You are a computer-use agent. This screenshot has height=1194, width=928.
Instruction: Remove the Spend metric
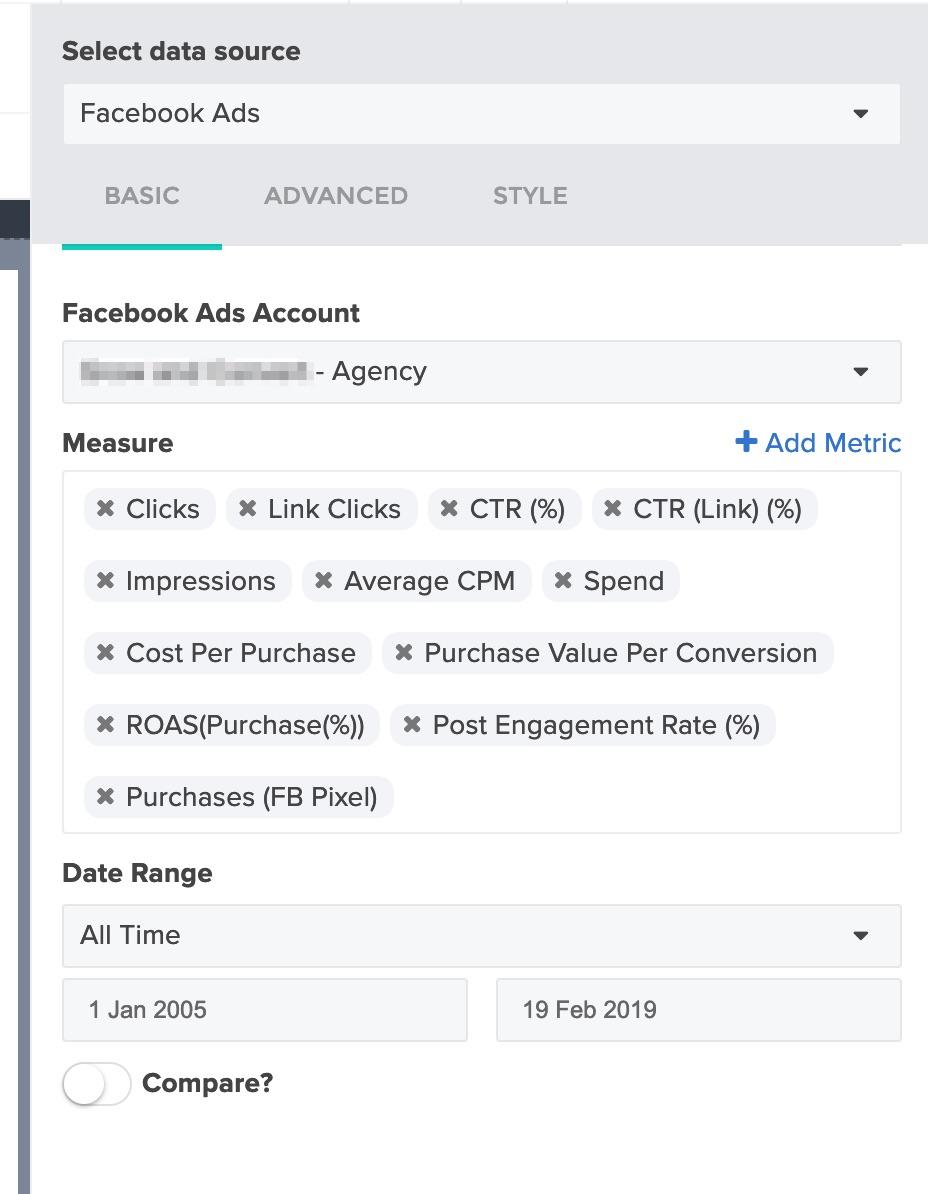[563, 581]
